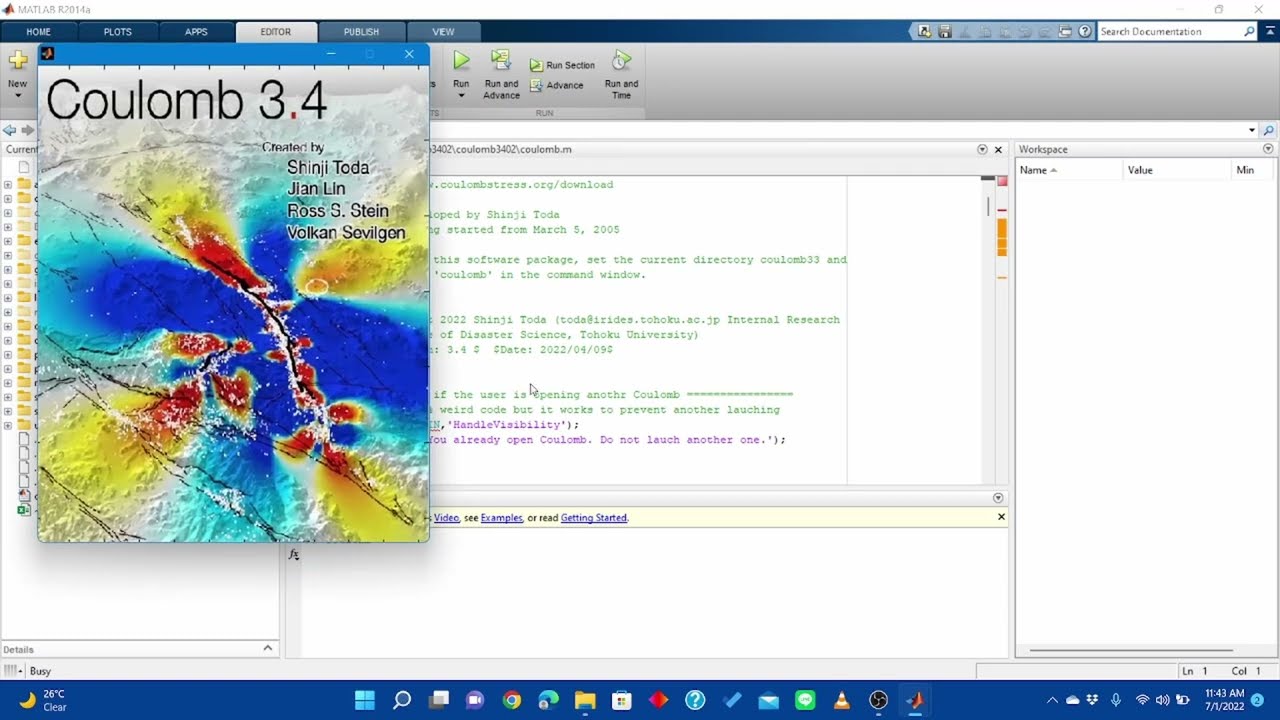Open the Run button dropdown arrow

click(x=461, y=96)
